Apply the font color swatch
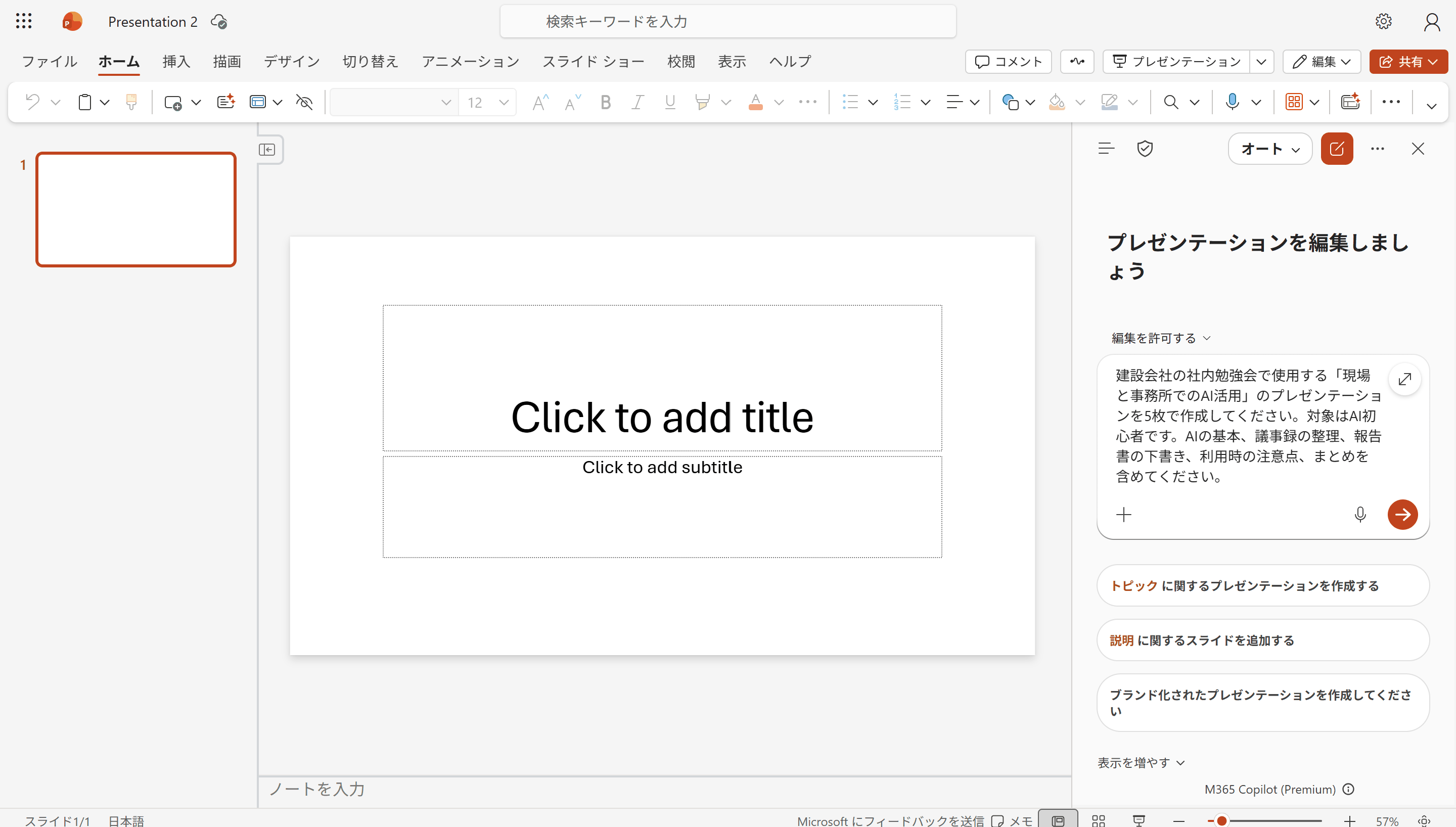 pyautogui.click(x=755, y=102)
